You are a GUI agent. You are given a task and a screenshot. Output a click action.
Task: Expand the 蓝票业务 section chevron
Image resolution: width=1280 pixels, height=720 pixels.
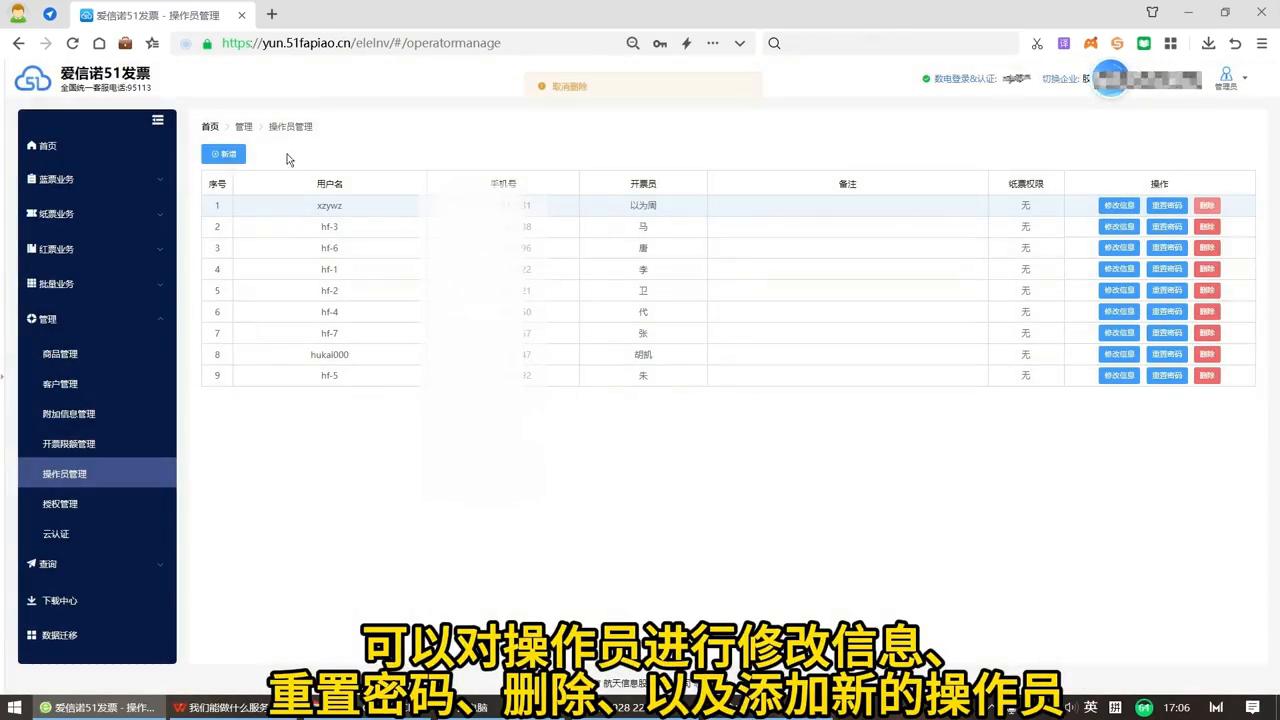point(160,179)
